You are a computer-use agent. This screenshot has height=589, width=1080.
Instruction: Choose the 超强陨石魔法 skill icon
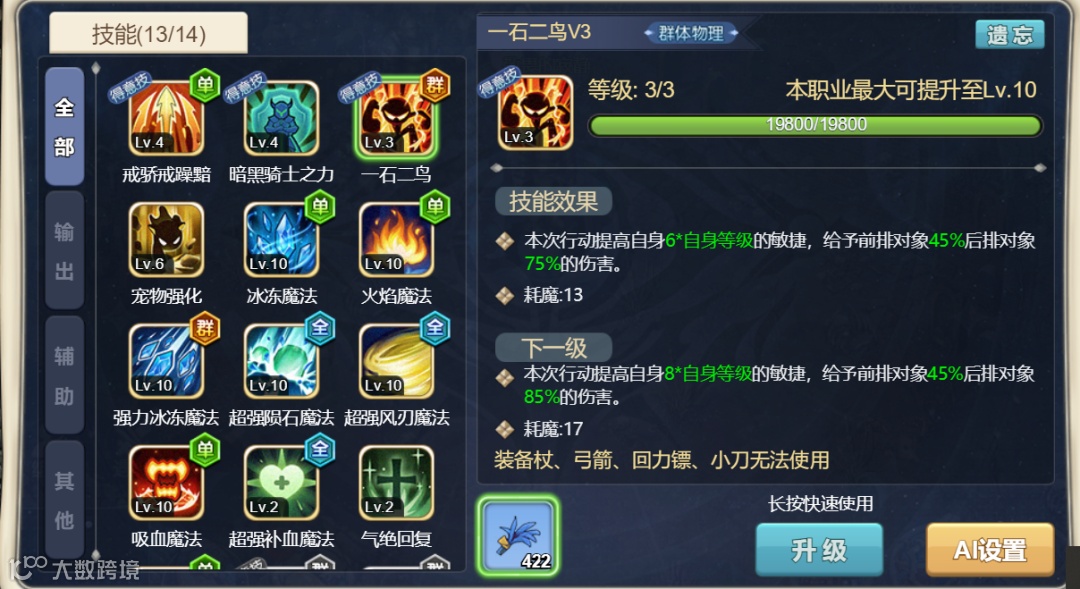(x=281, y=361)
